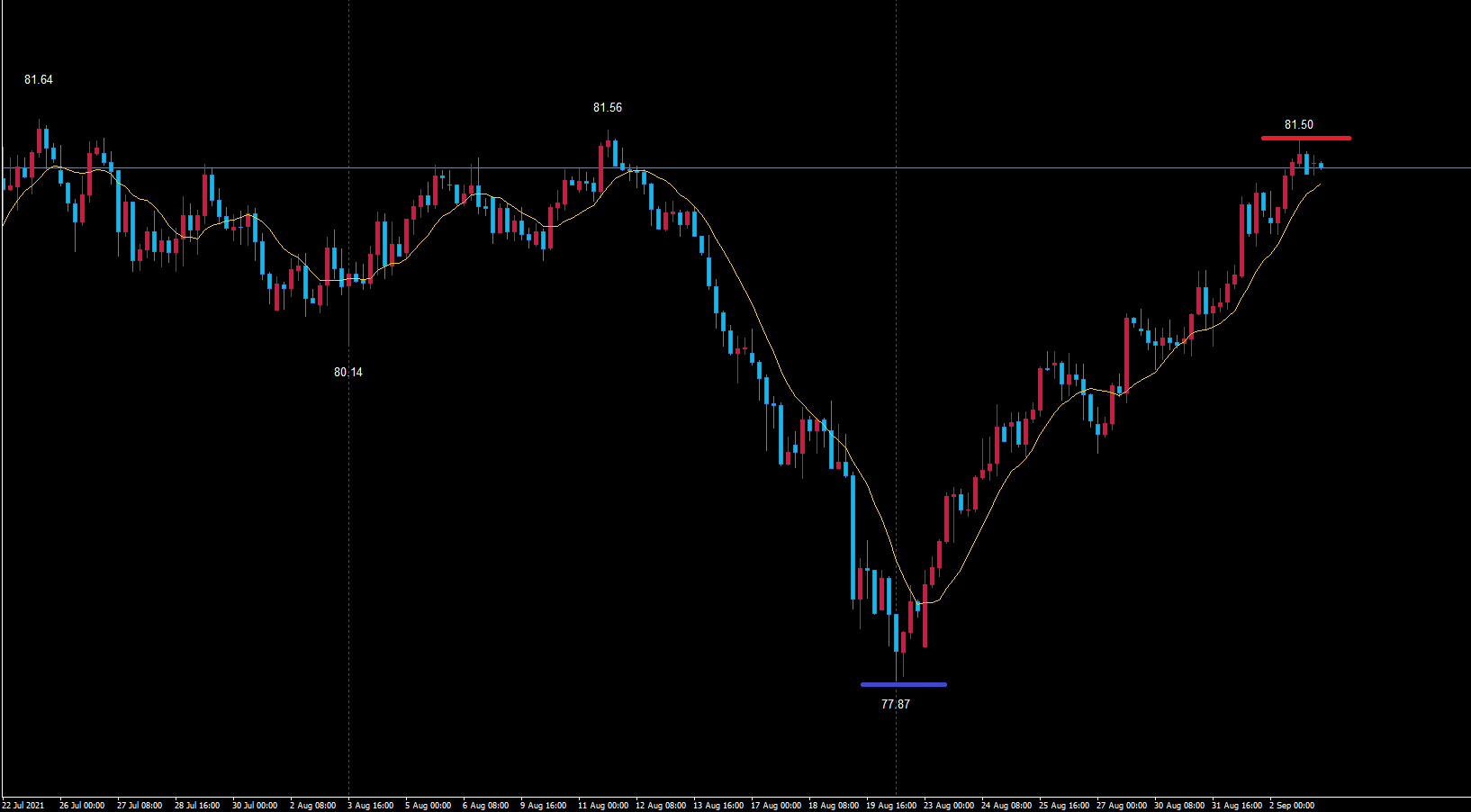Image resolution: width=1471 pixels, height=812 pixels.
Task: Click the 11 Aug 00:00 time label
Action: tap(603, 806)
